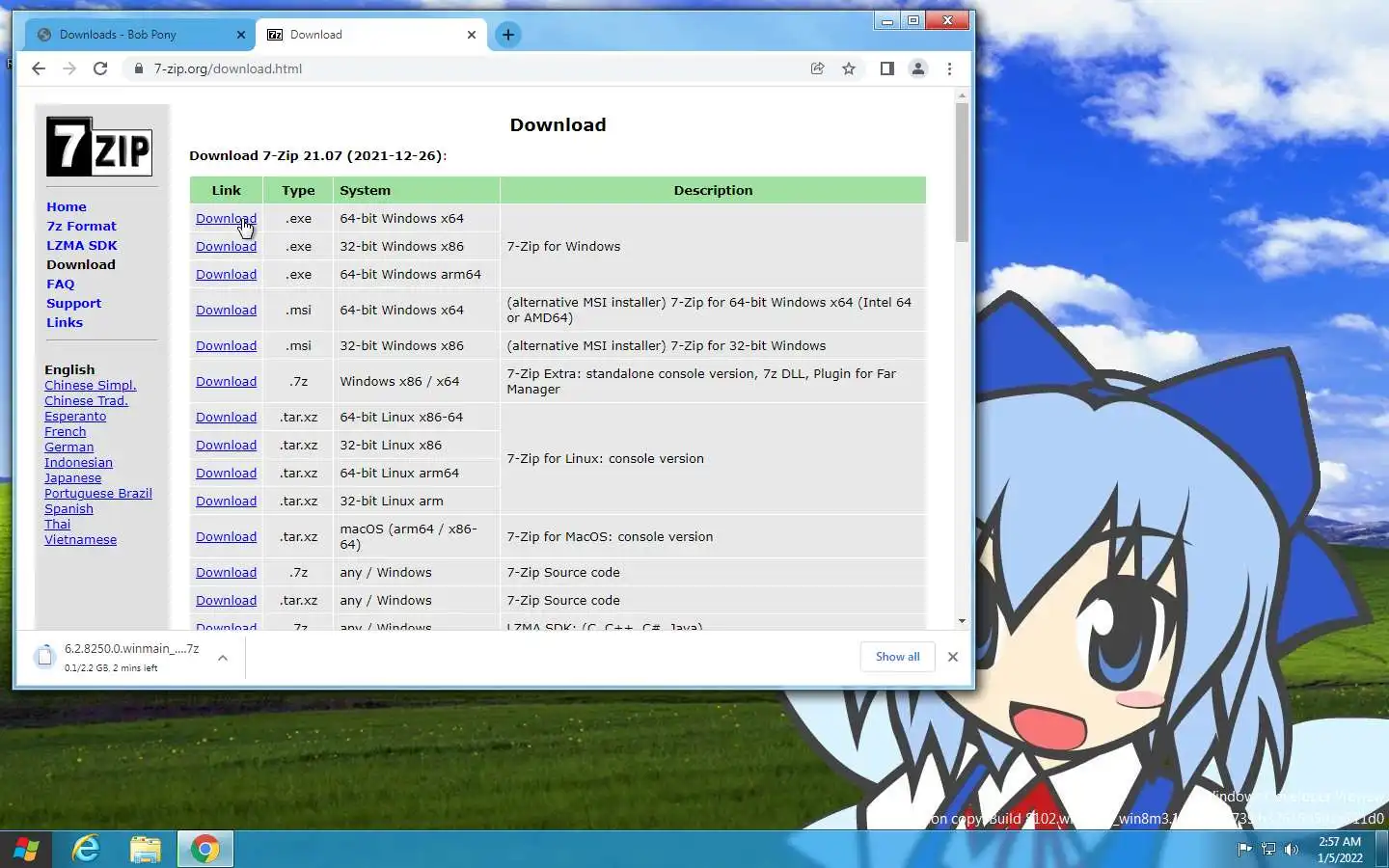The width and height of the screenshot is (1389, 868).
Task: Download the .msi for 32-bit Windows x86
Action: (226, 345)
